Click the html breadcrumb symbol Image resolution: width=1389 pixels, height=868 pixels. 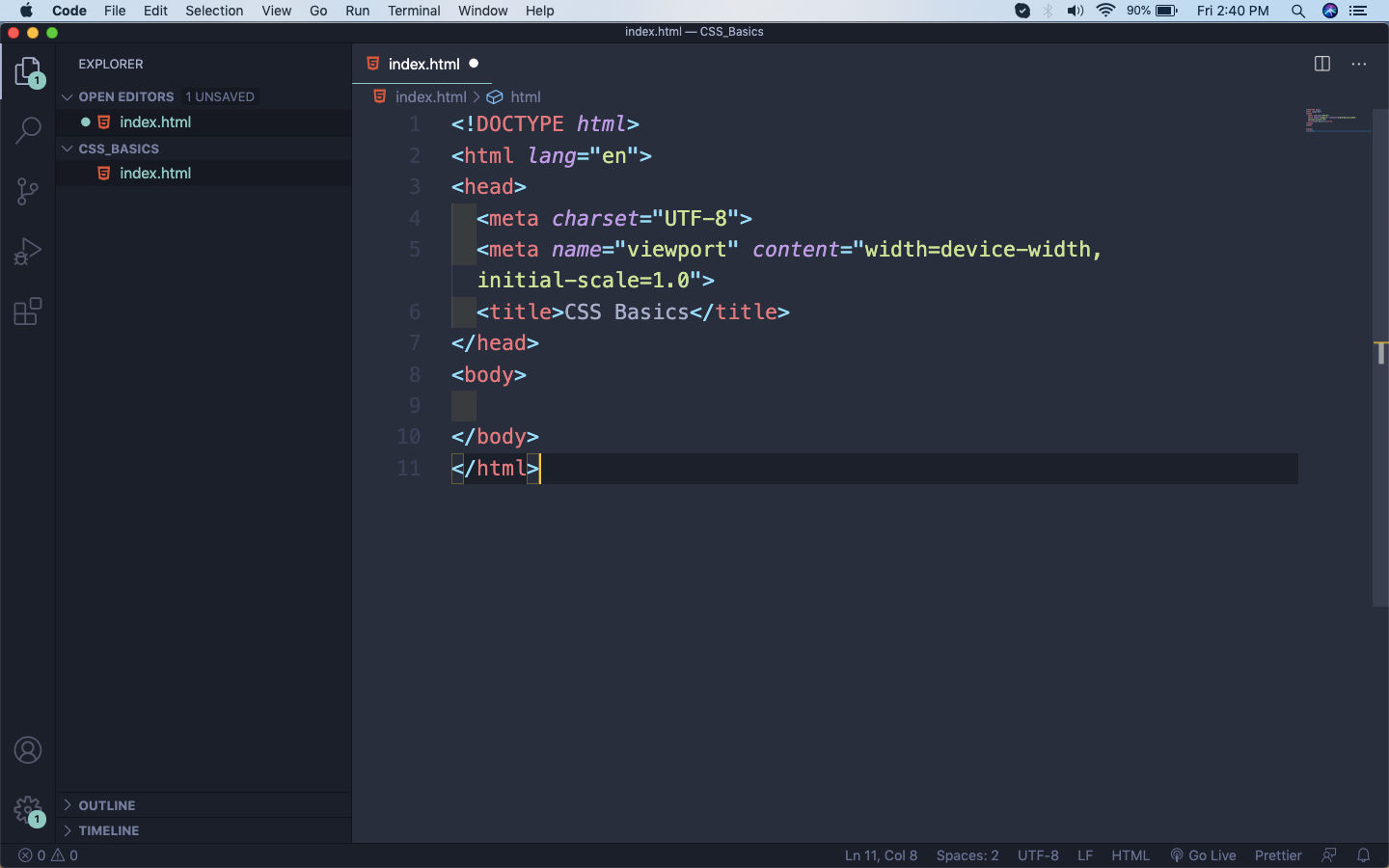click(x=525, y=96)
